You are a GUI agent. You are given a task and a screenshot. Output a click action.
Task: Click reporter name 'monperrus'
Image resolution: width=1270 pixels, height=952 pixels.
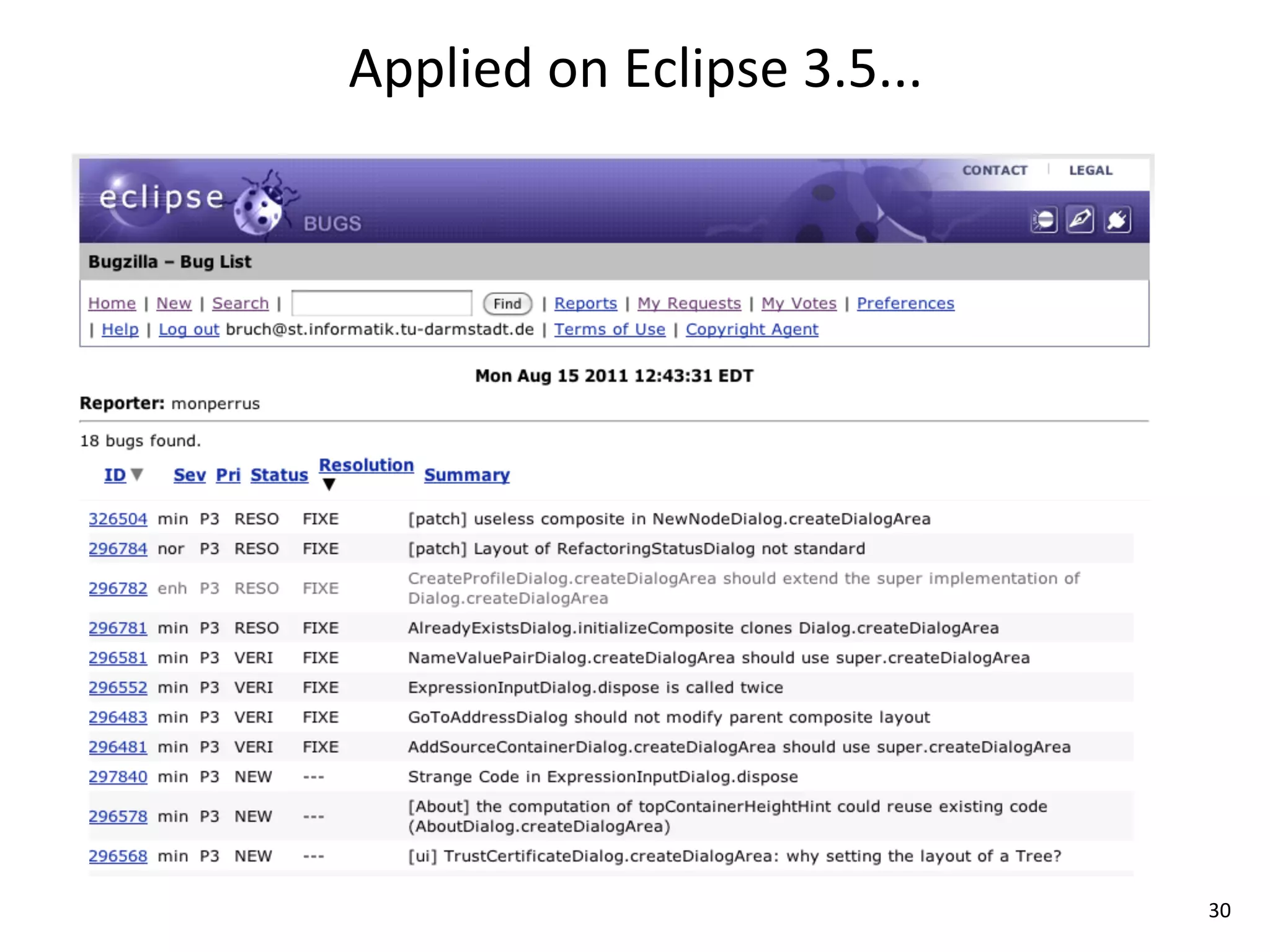tap(215, 403)
